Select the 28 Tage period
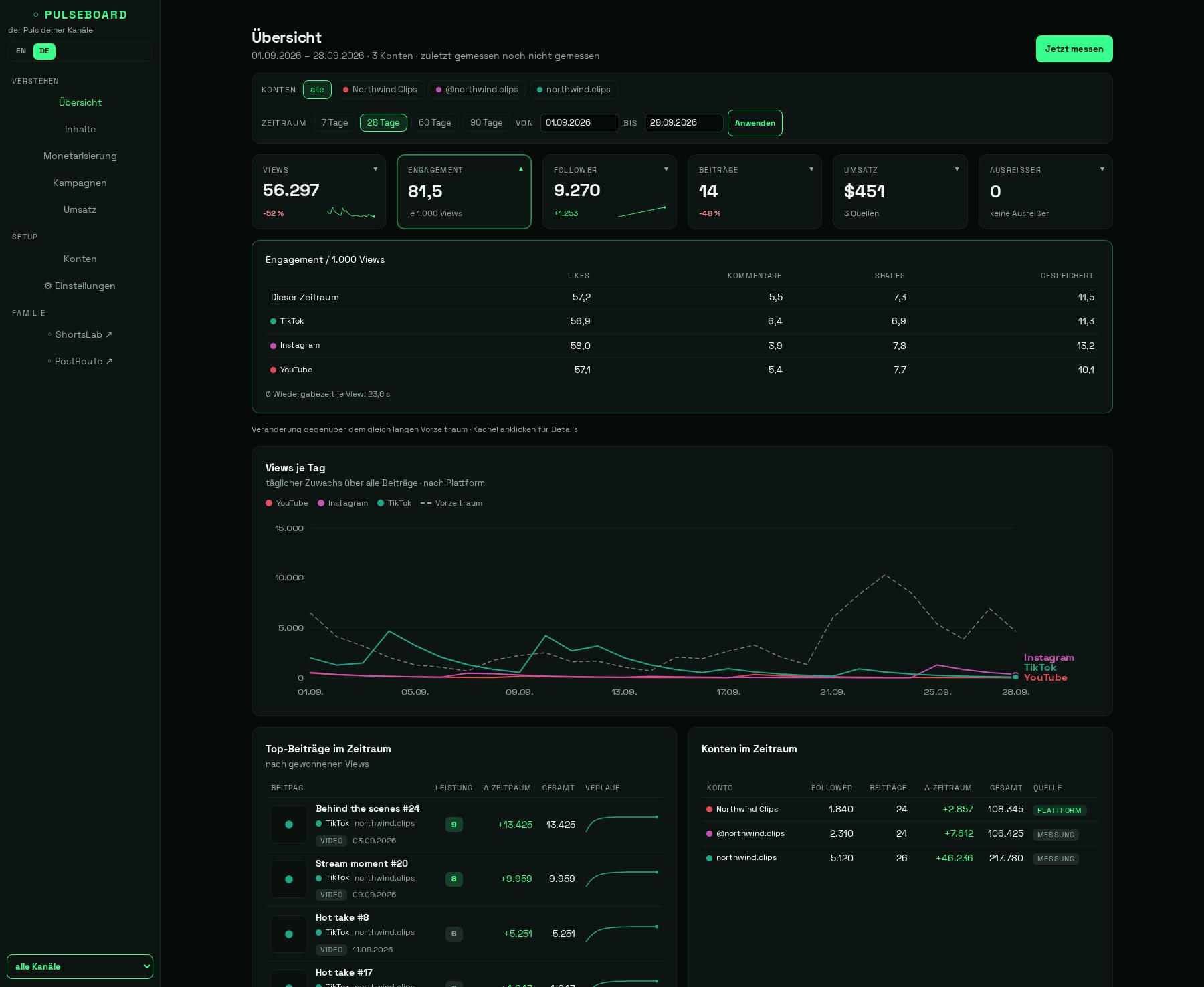This screenshot has height=987, width=1204. tap(383, 123)
